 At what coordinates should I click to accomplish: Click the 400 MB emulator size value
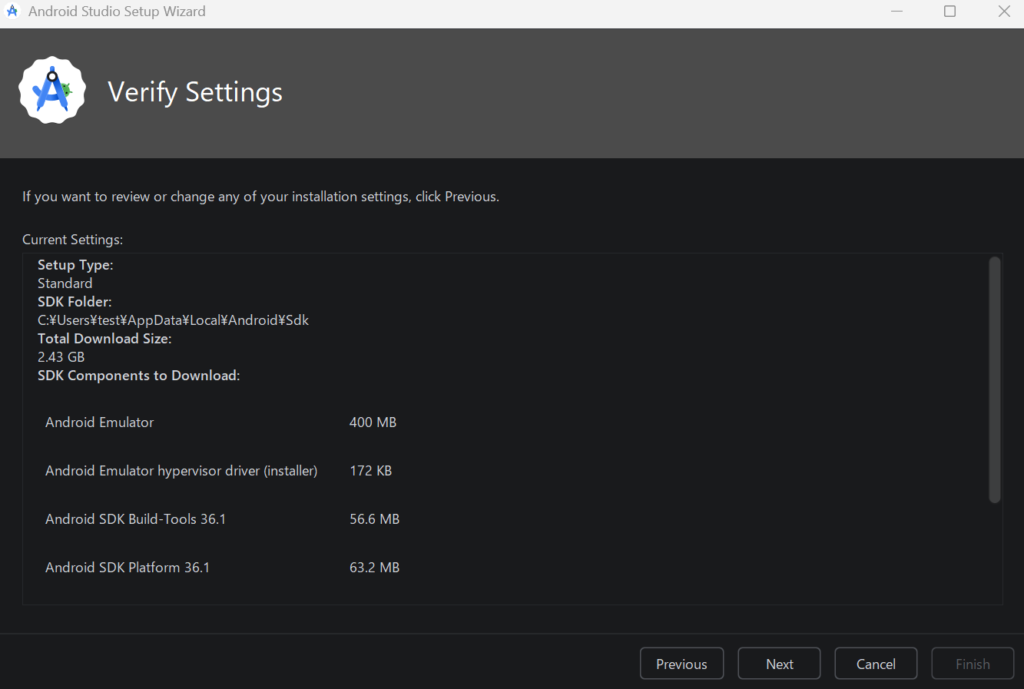[x=373, y=422]
